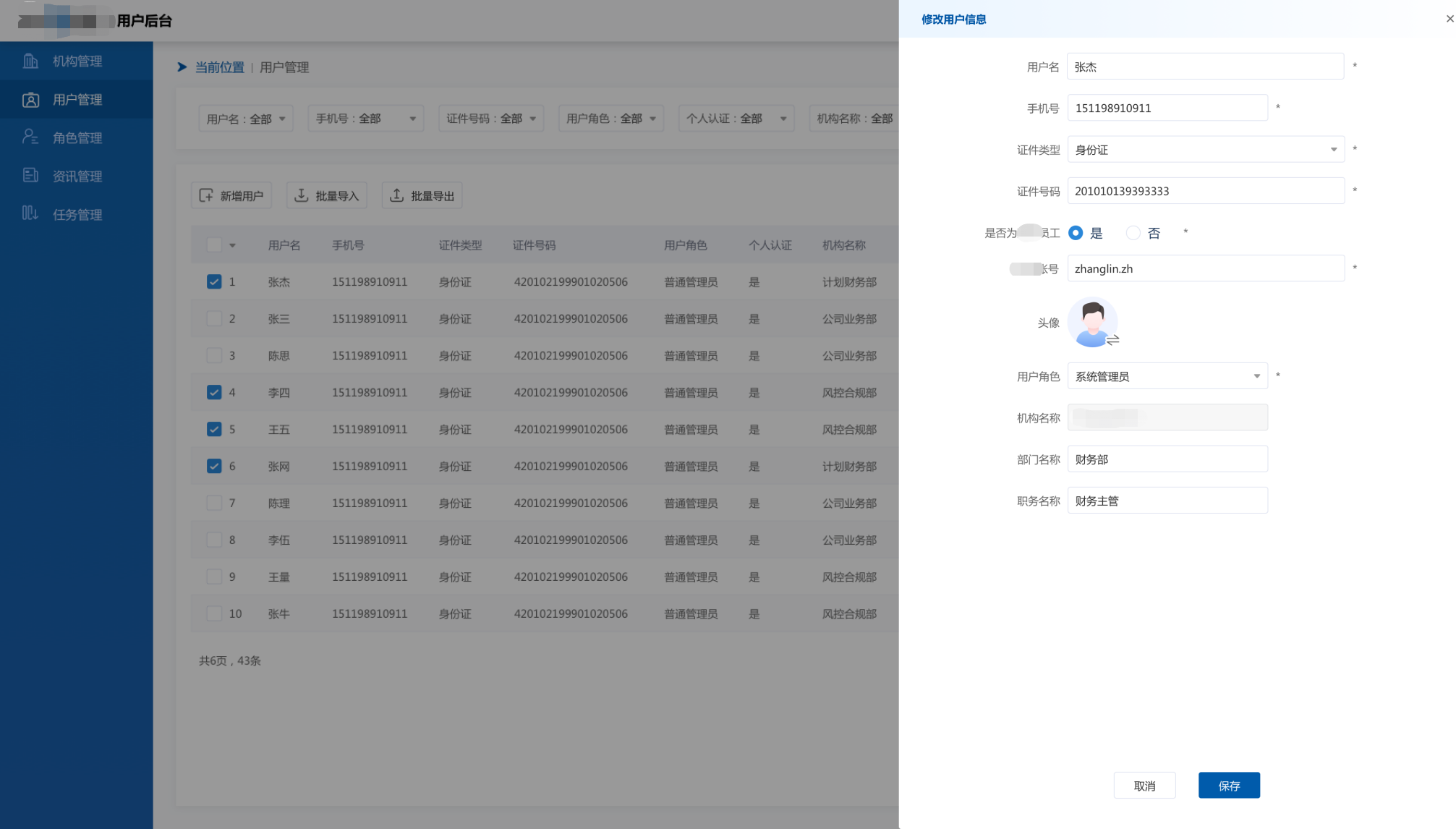Click the 保存 button
1456x829 pixels.
pos(1229,786)
